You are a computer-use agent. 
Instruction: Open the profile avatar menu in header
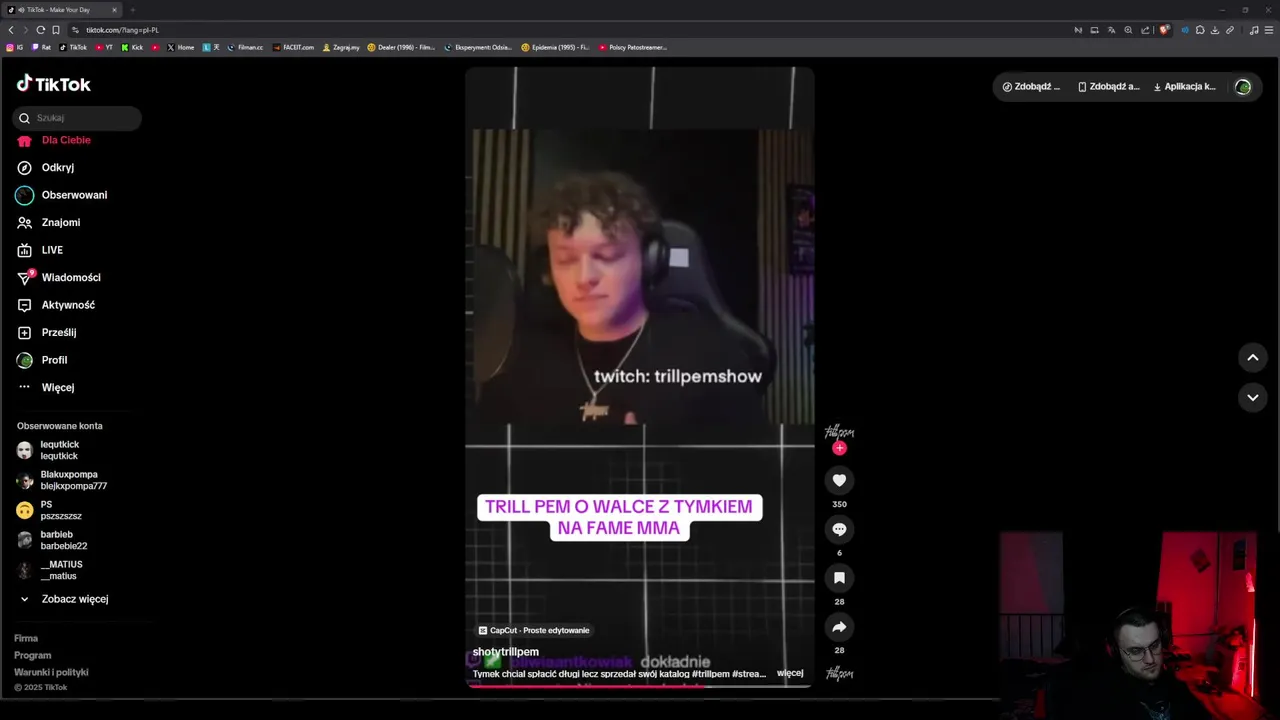pos(1243,87)
